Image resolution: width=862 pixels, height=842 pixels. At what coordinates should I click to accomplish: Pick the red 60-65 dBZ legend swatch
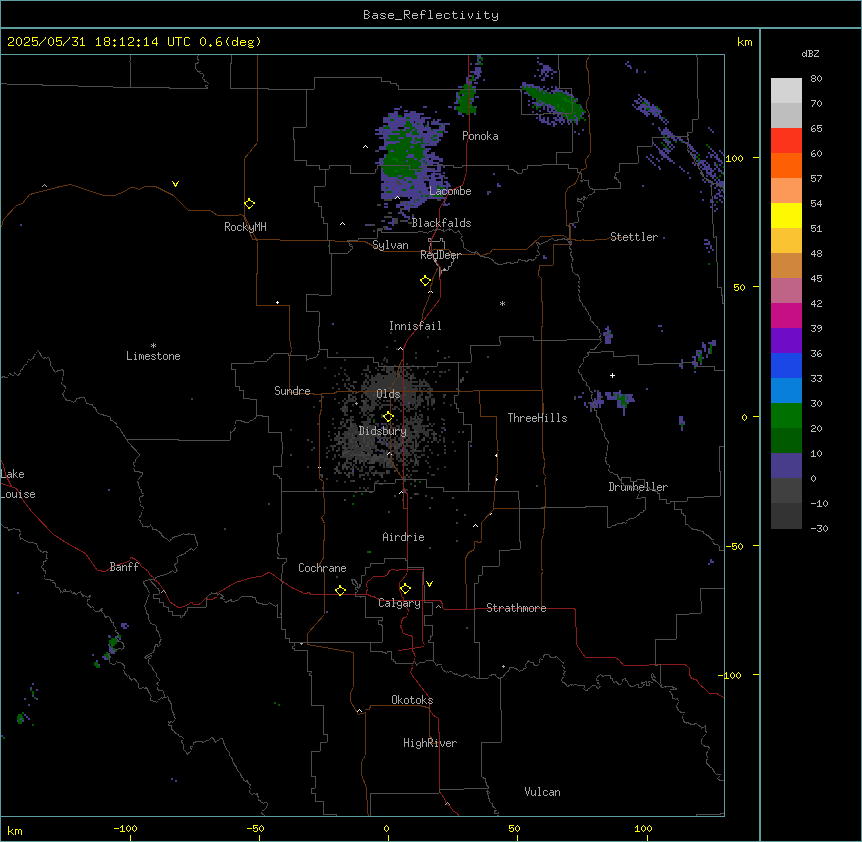[x=786, y=141]
